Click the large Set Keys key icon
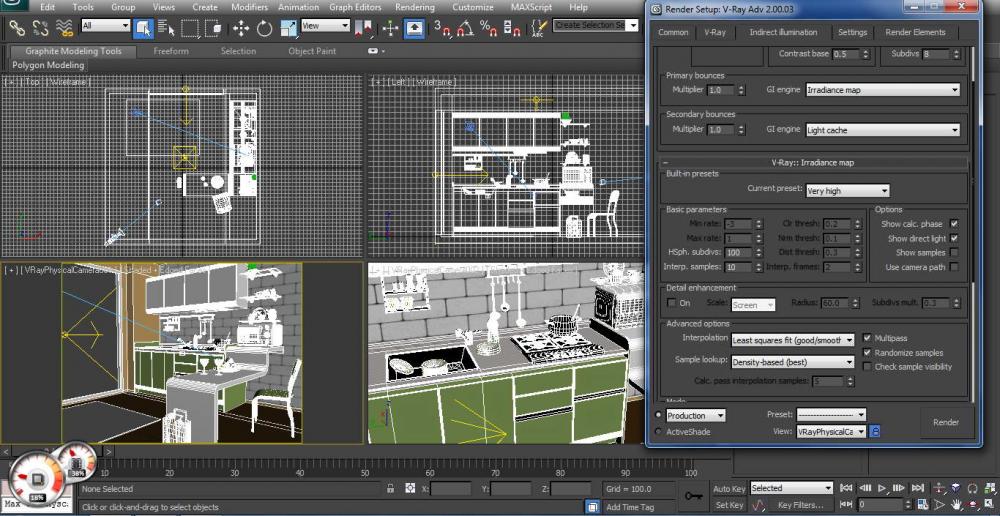 click(693, 496)
